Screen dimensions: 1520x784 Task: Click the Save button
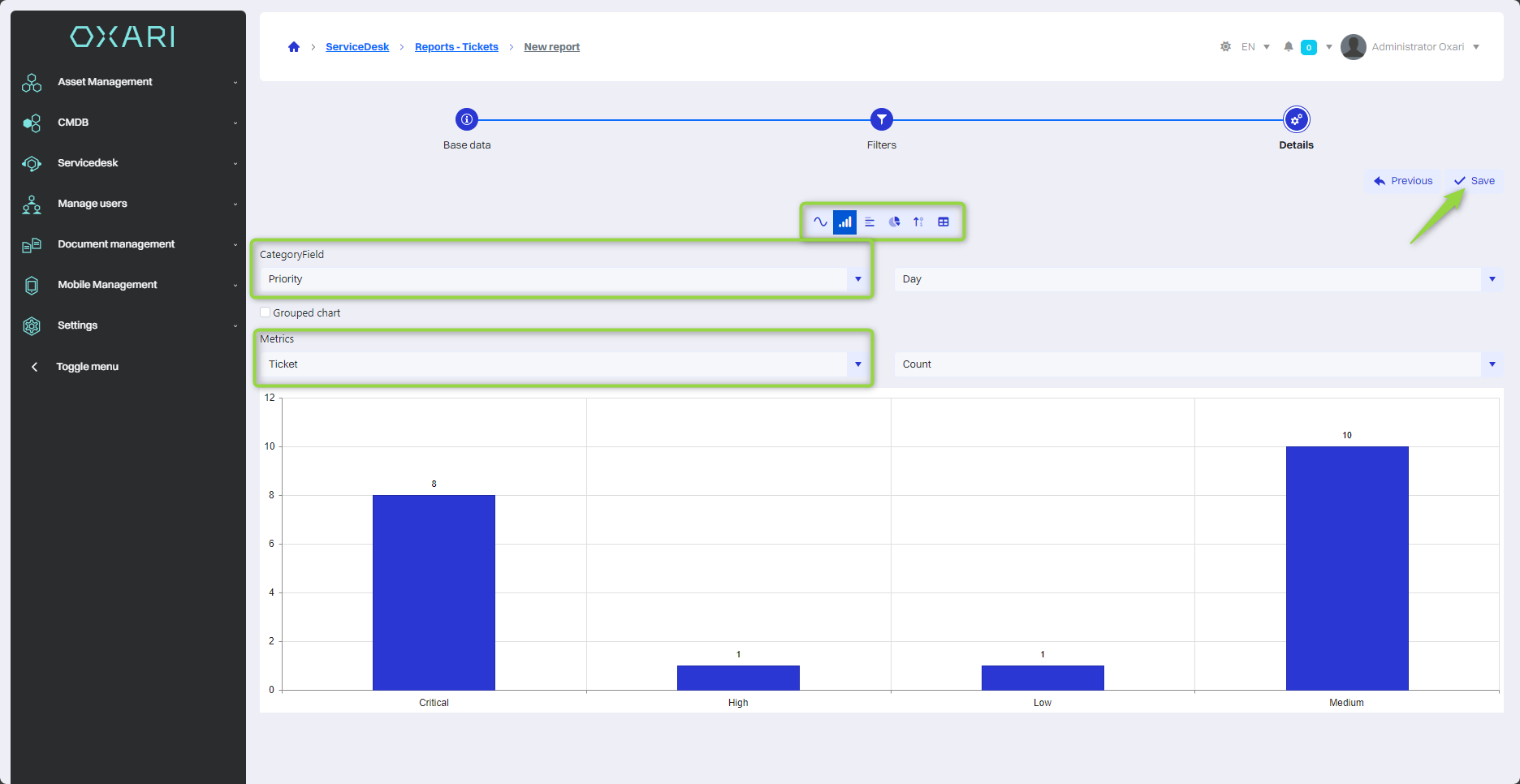[1475, 181]
